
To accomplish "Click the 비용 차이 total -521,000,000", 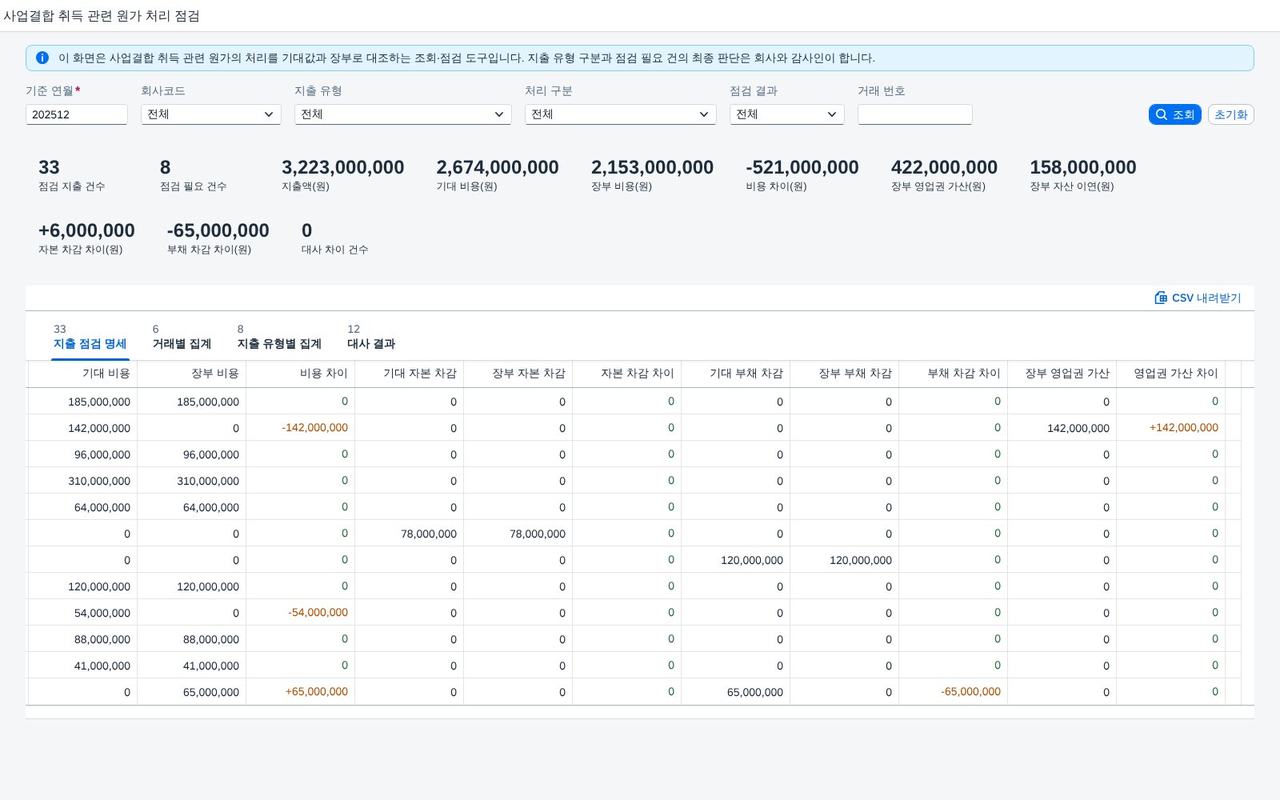I will pyautogui.click(x=802, y=167).
